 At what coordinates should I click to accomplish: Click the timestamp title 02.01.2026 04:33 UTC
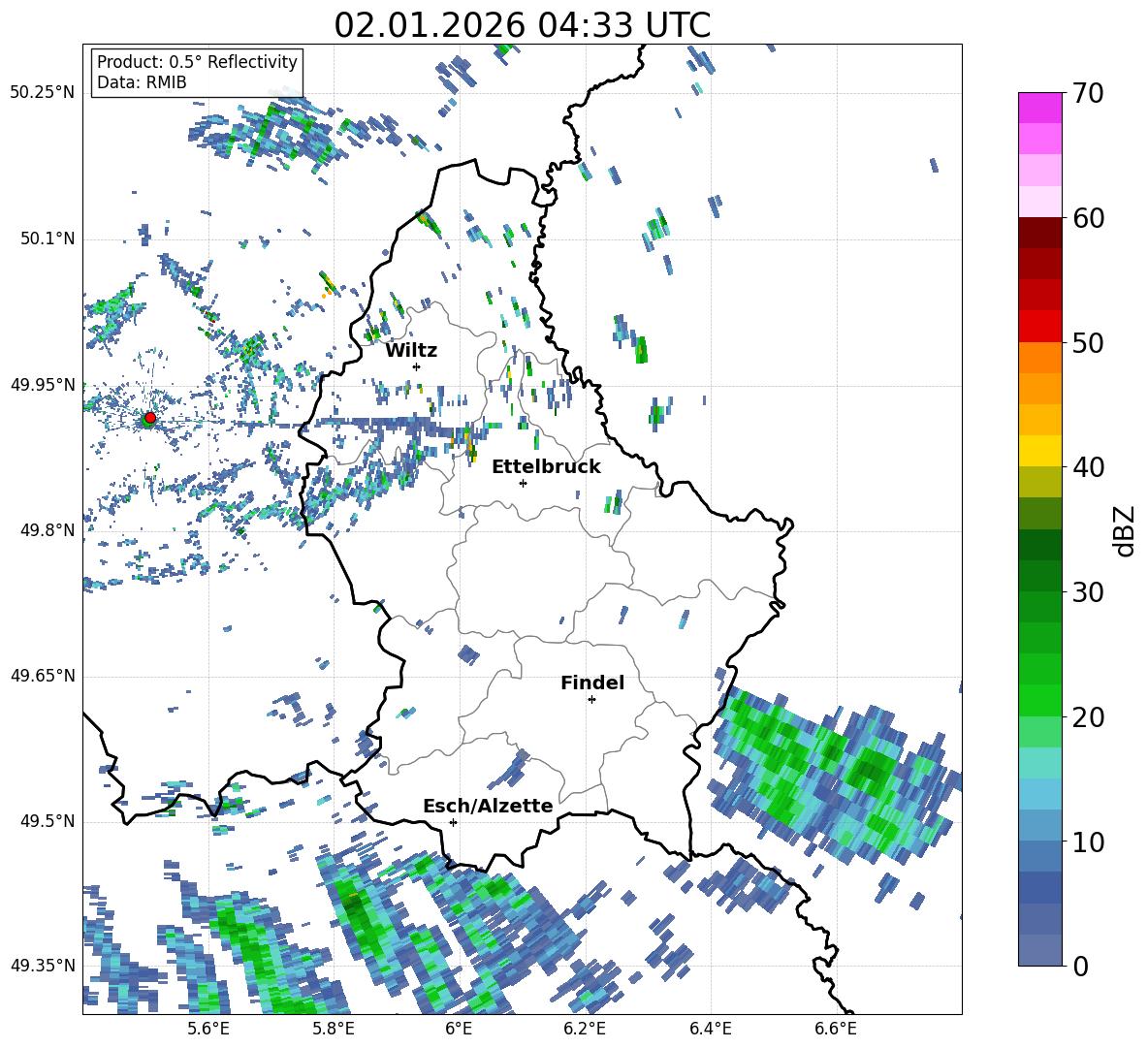[x=522, y=25]
